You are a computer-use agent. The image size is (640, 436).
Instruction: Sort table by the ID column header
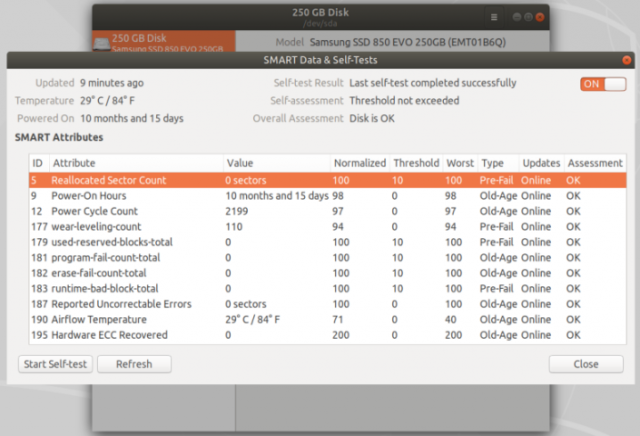tap(37, 163)
